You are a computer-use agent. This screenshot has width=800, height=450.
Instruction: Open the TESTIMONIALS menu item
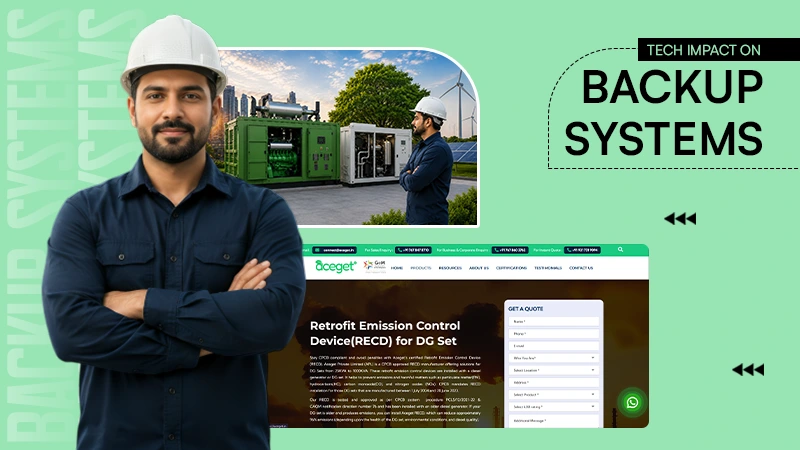click(x=548, y=268)
